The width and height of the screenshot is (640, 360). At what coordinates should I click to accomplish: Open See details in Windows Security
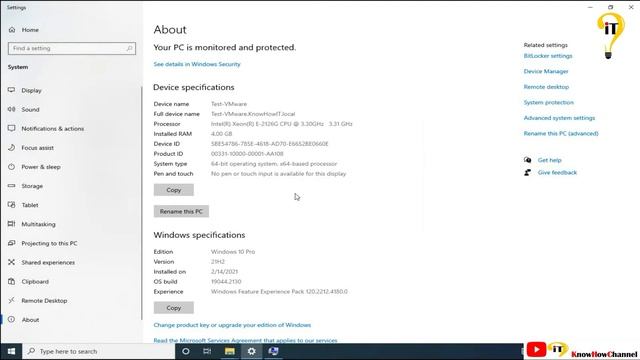(x=197, y=64)
